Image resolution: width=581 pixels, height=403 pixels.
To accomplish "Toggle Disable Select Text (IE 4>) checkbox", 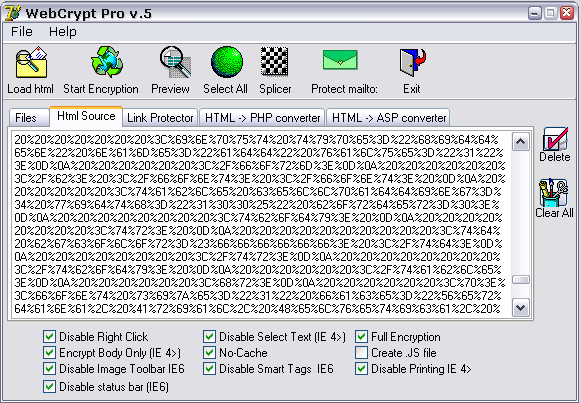I will (x=209, y=337).
